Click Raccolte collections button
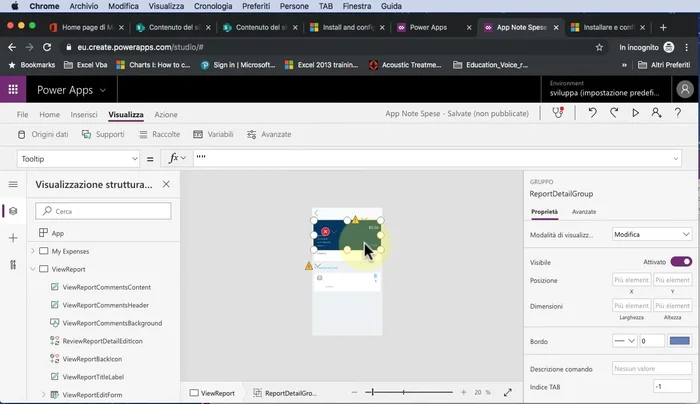Screen dimensions: 700x404 (159, 134)
